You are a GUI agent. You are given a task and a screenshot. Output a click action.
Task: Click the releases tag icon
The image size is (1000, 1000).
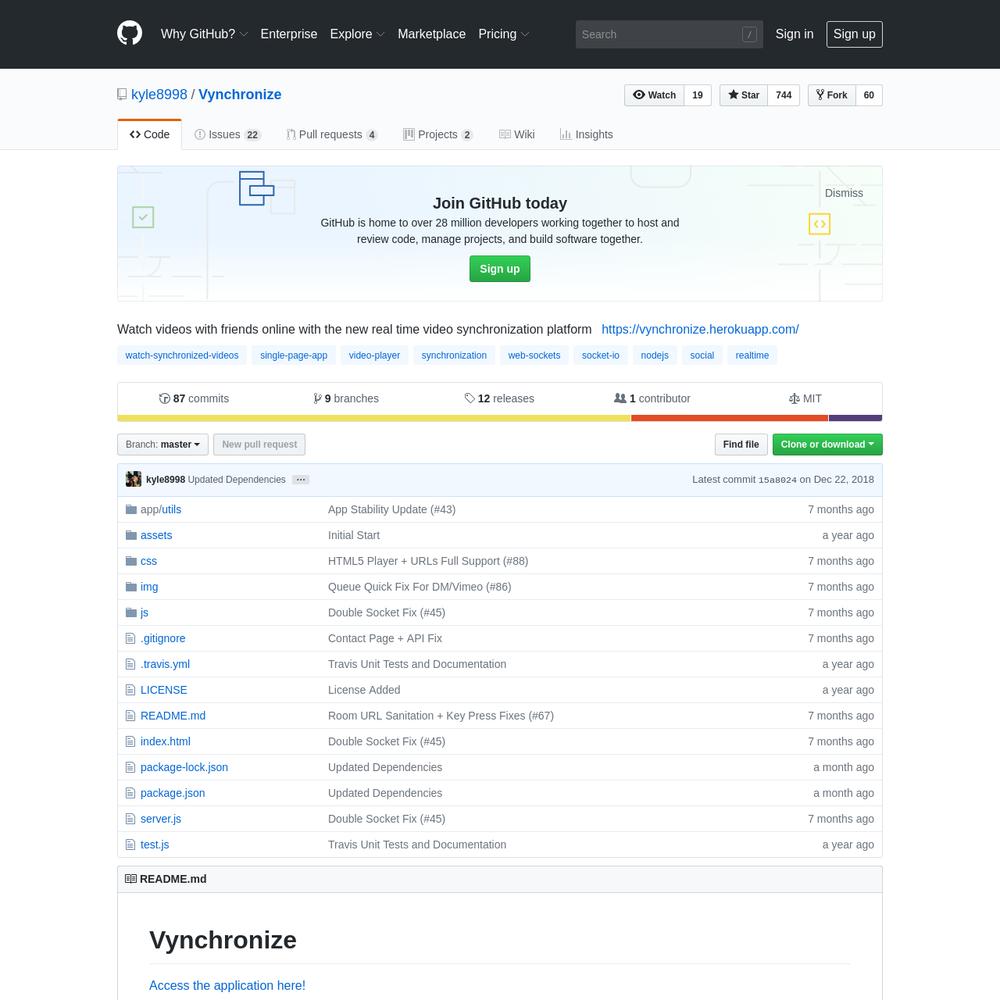pyautogui.click(x=469, y=398)
